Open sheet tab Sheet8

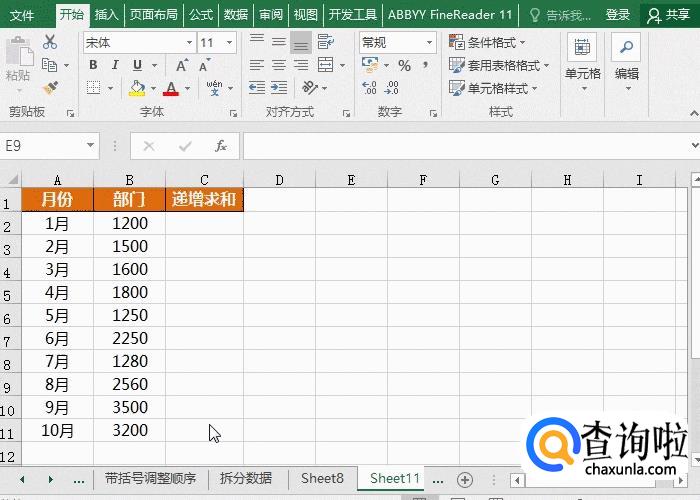(x=322, y=479)
